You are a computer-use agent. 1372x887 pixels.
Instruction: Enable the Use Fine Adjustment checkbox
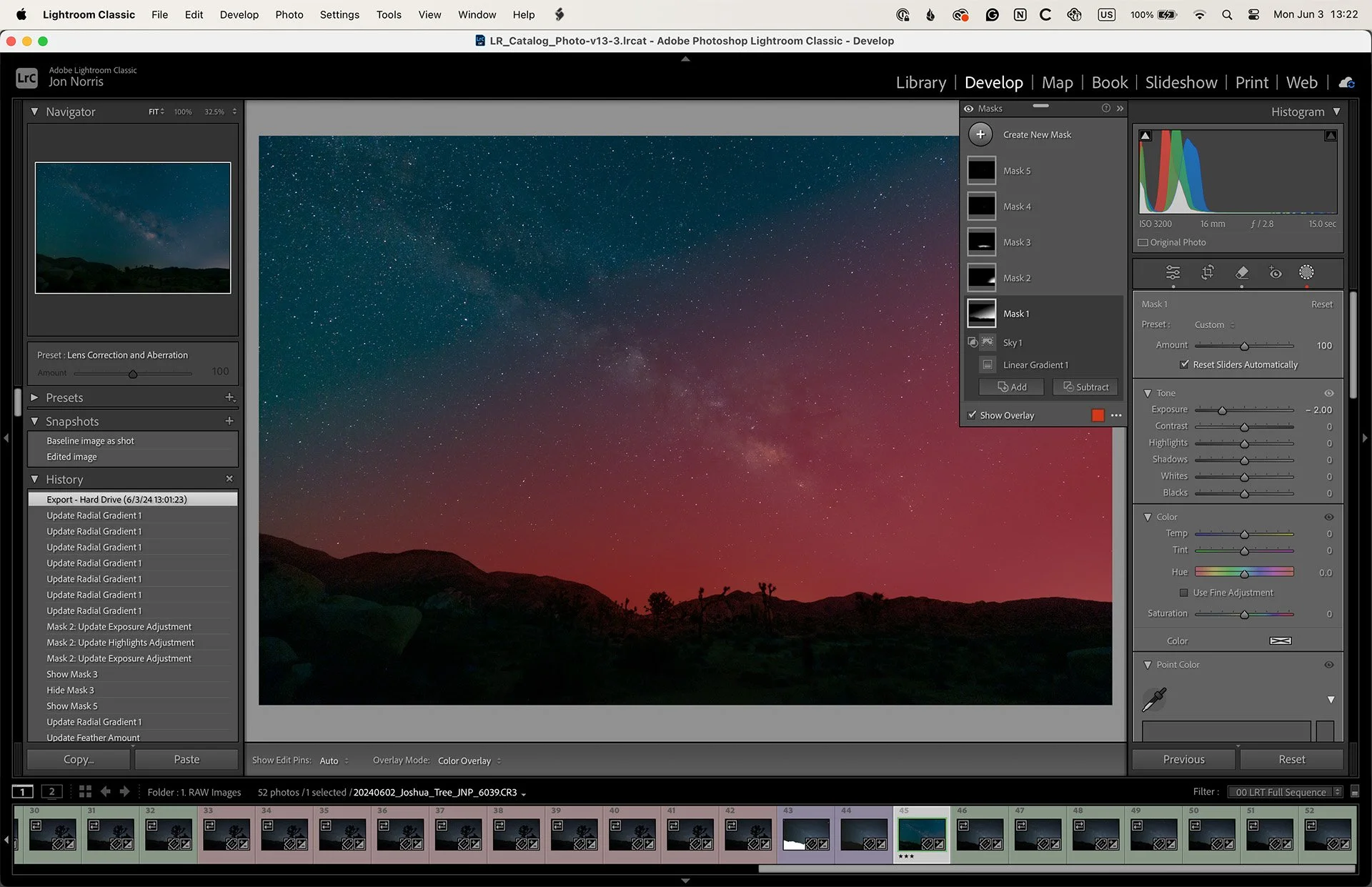(x=1184, y=593)
